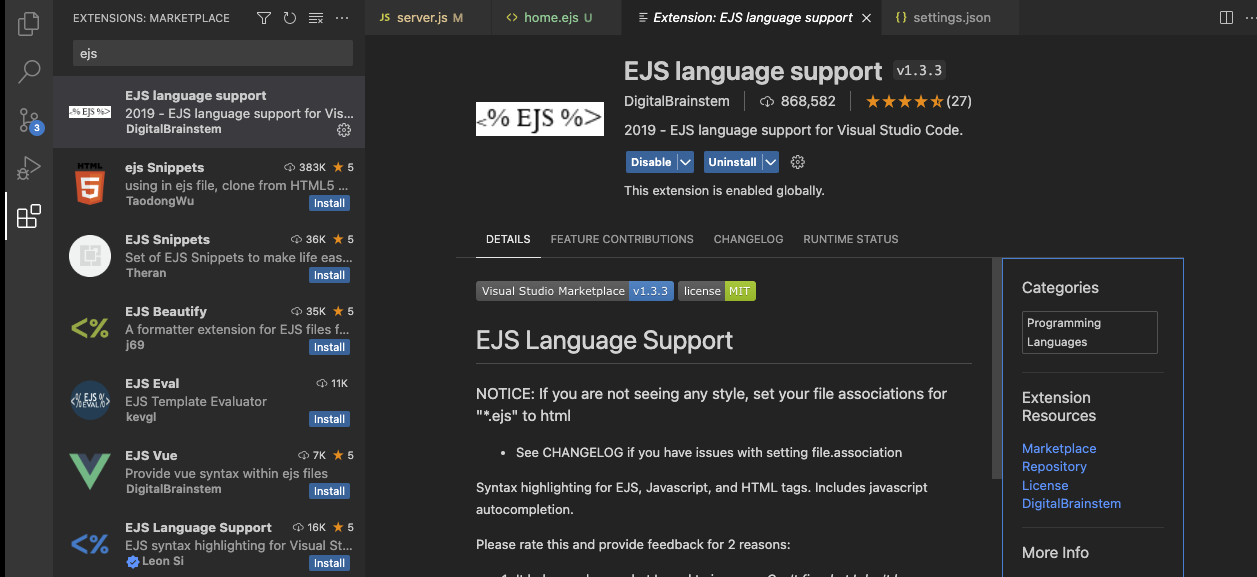Screen dimensions: 1257x577
Task: Click the Disable button
Action: (x=651, y=162)
